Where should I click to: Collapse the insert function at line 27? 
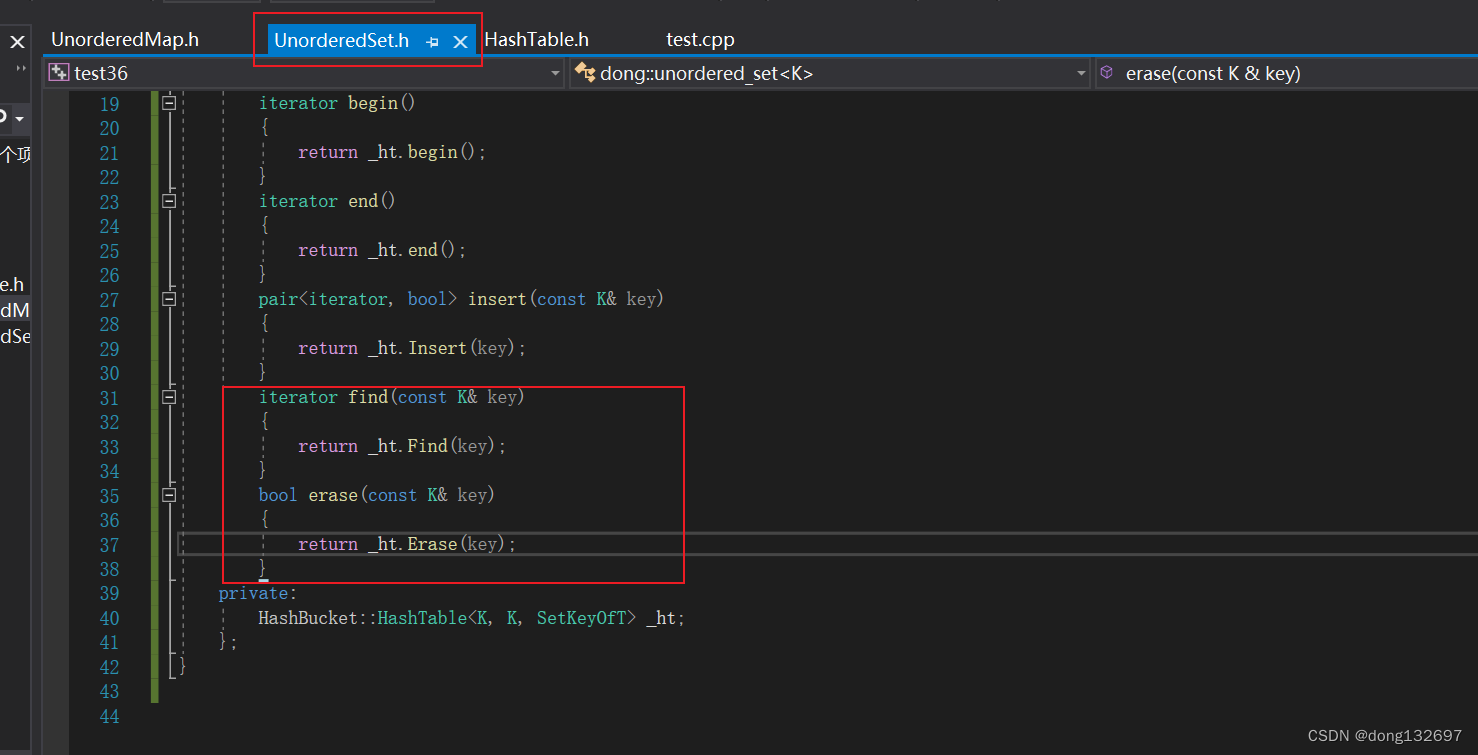coord(169,299)
